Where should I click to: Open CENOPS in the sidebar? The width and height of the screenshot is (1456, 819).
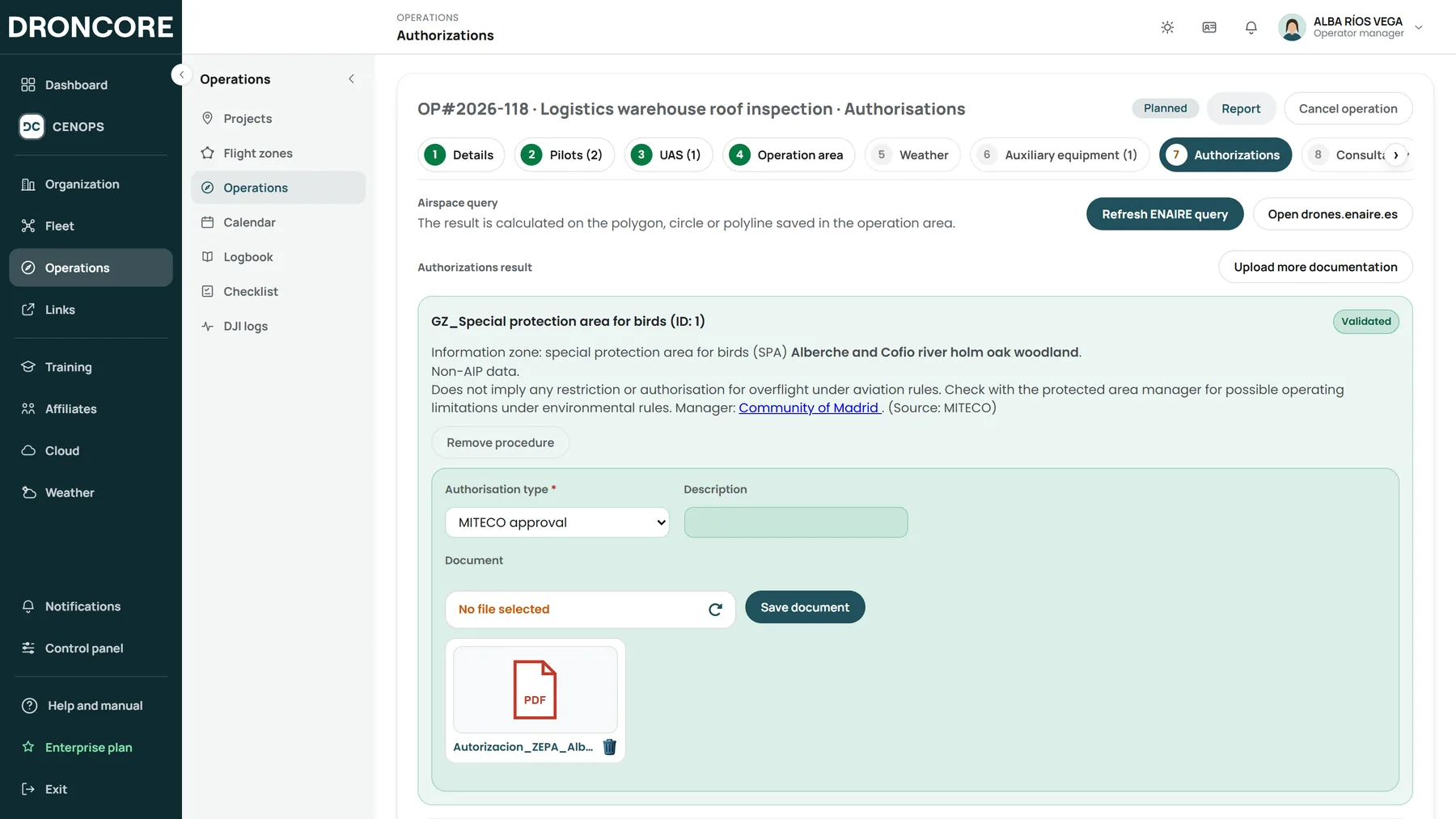pos(91,127)
